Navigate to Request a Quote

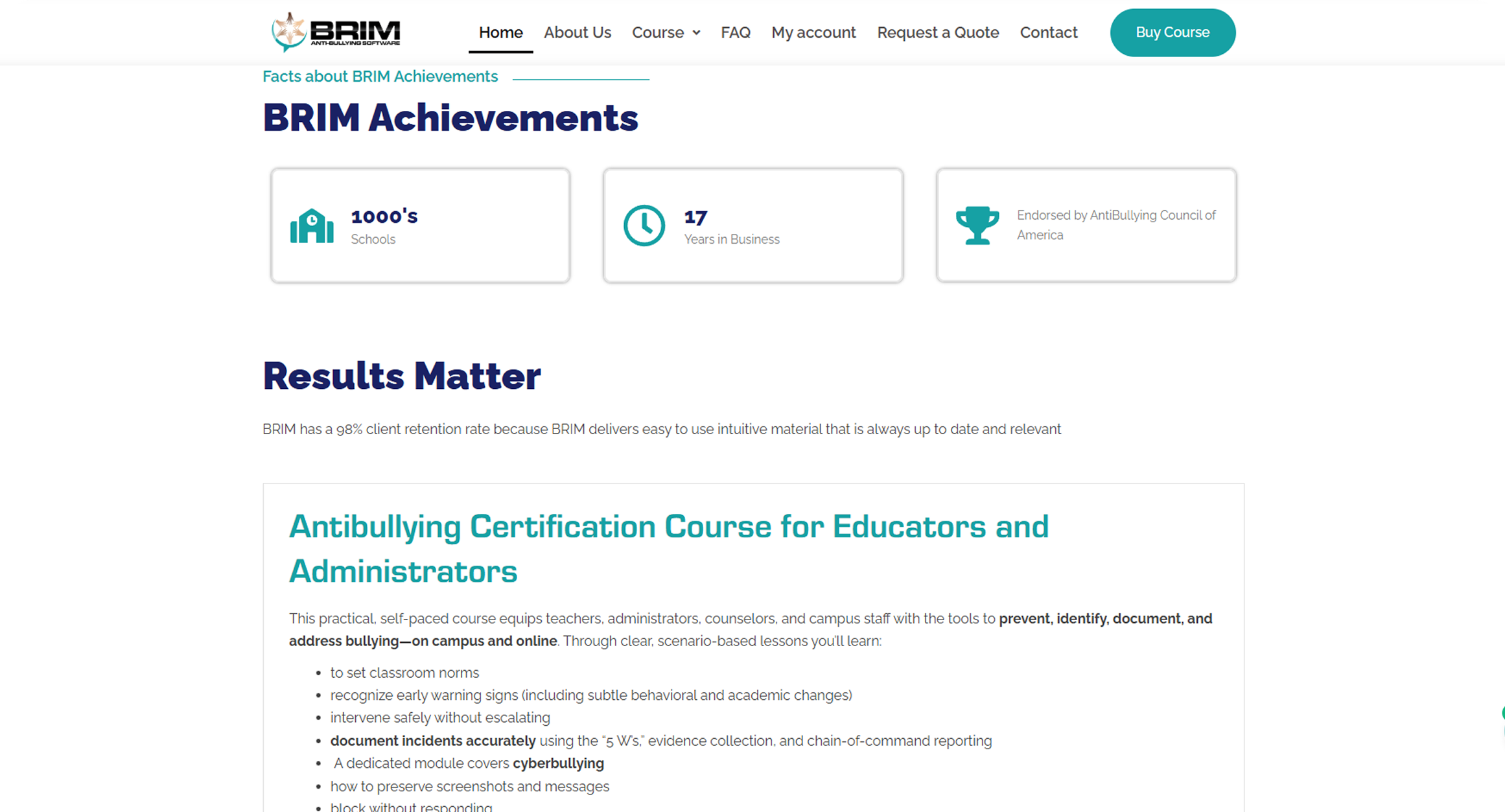tap(937, 32)
